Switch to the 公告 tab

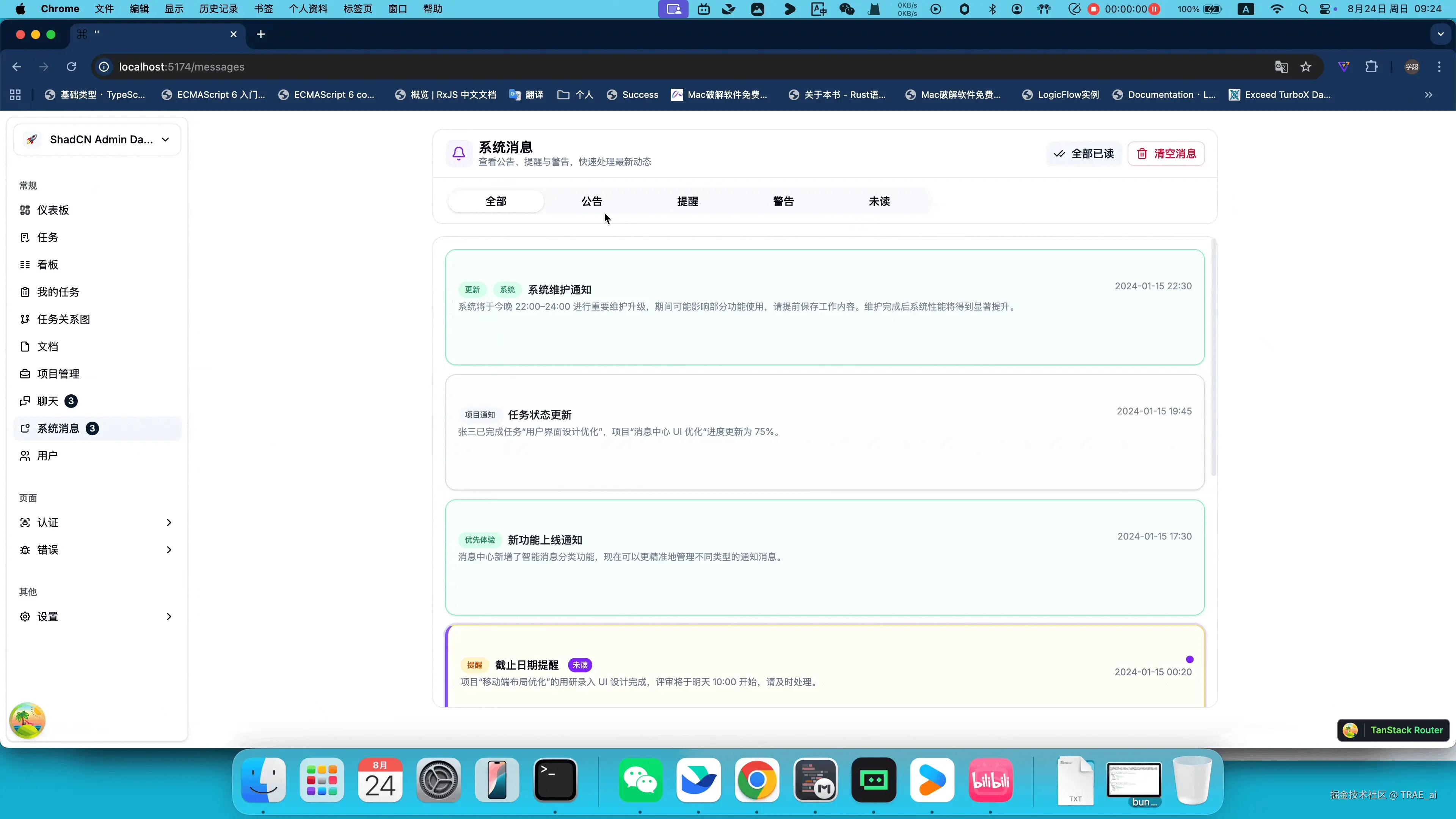coord(591,201)
